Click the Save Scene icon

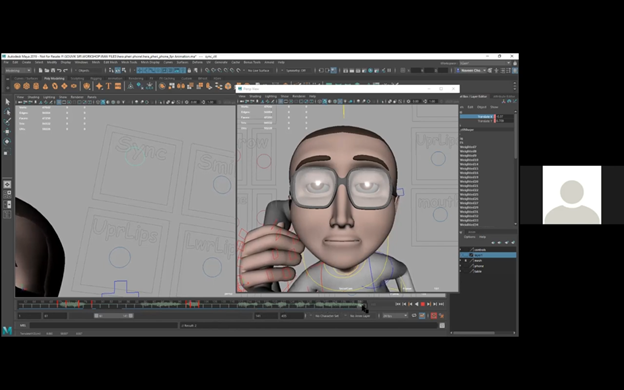point(53,70)
